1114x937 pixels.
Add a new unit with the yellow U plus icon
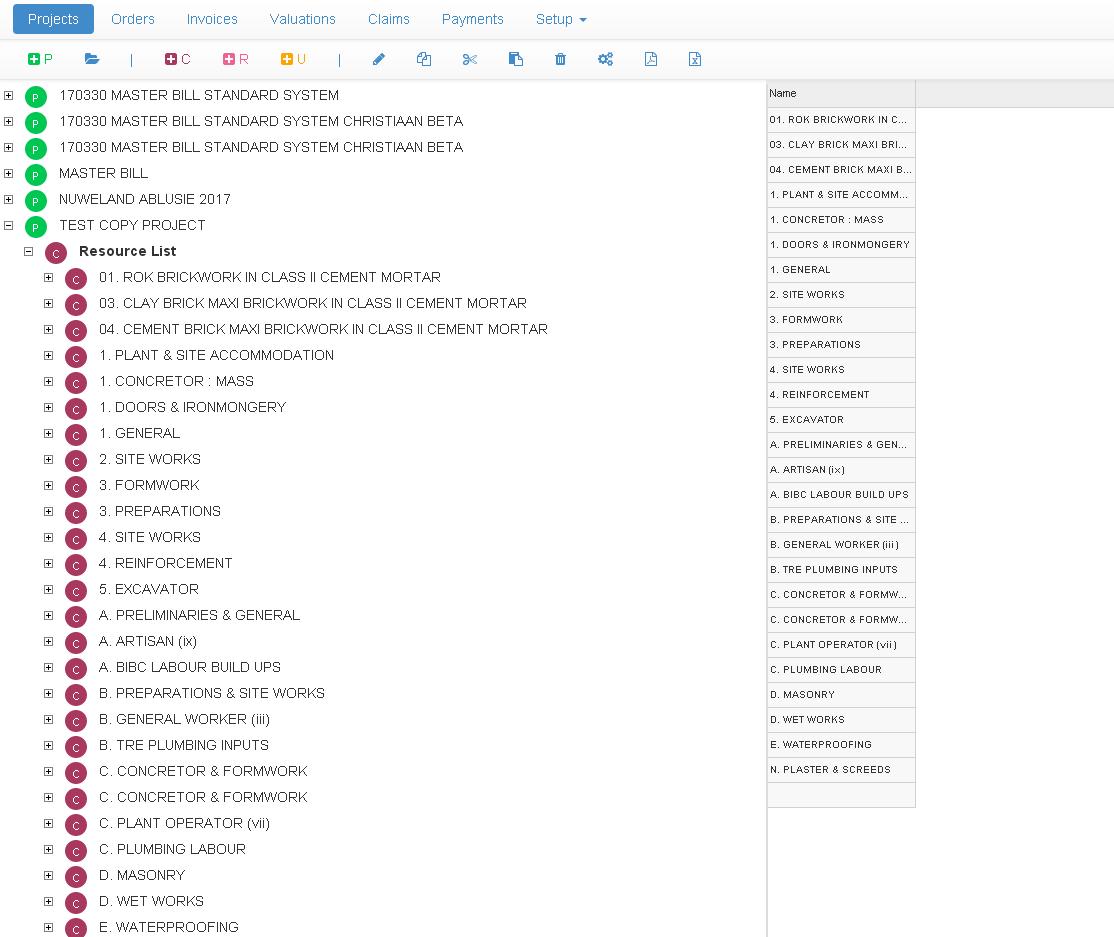(x=293, y=59)
